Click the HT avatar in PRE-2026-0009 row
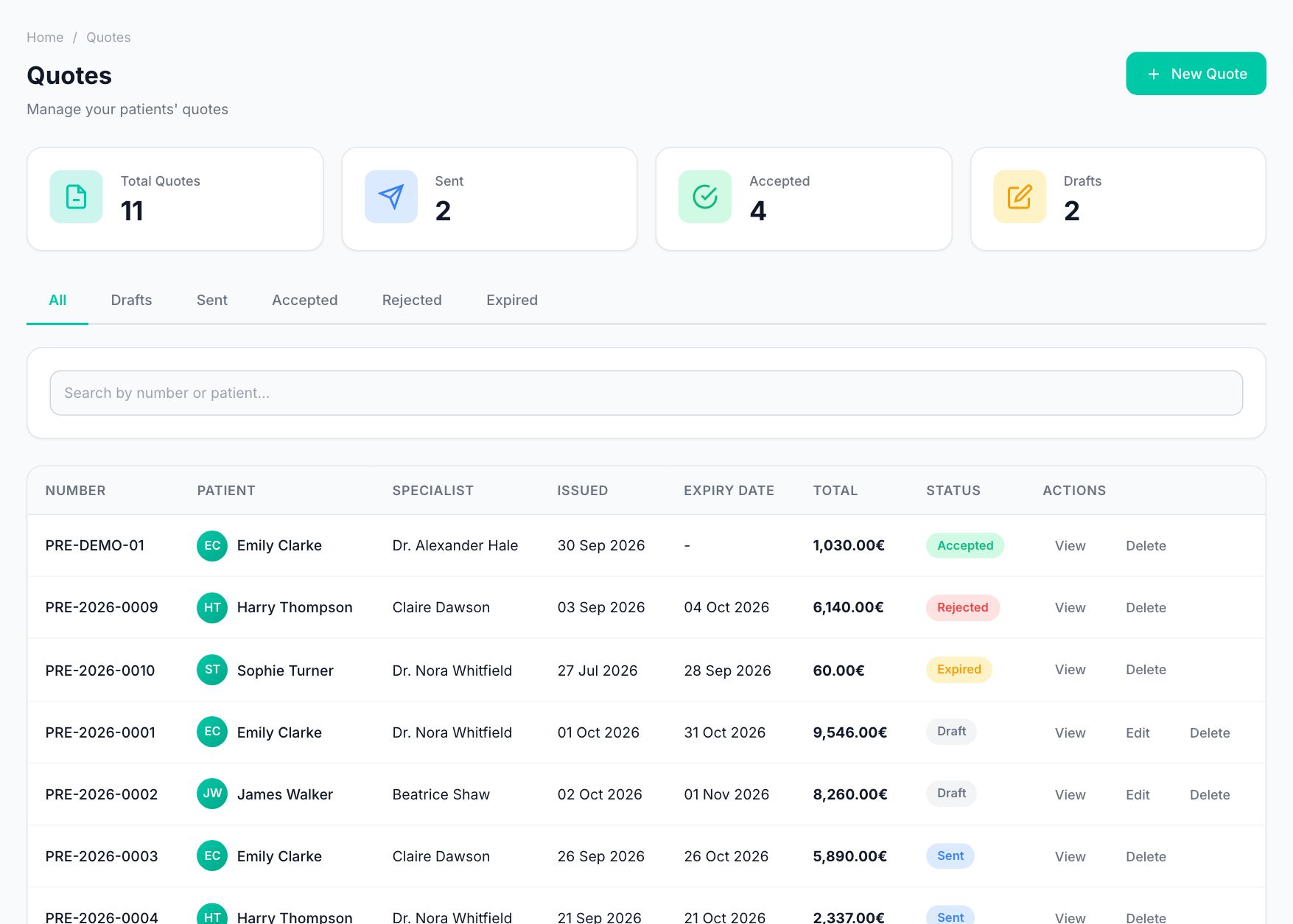 212,608
